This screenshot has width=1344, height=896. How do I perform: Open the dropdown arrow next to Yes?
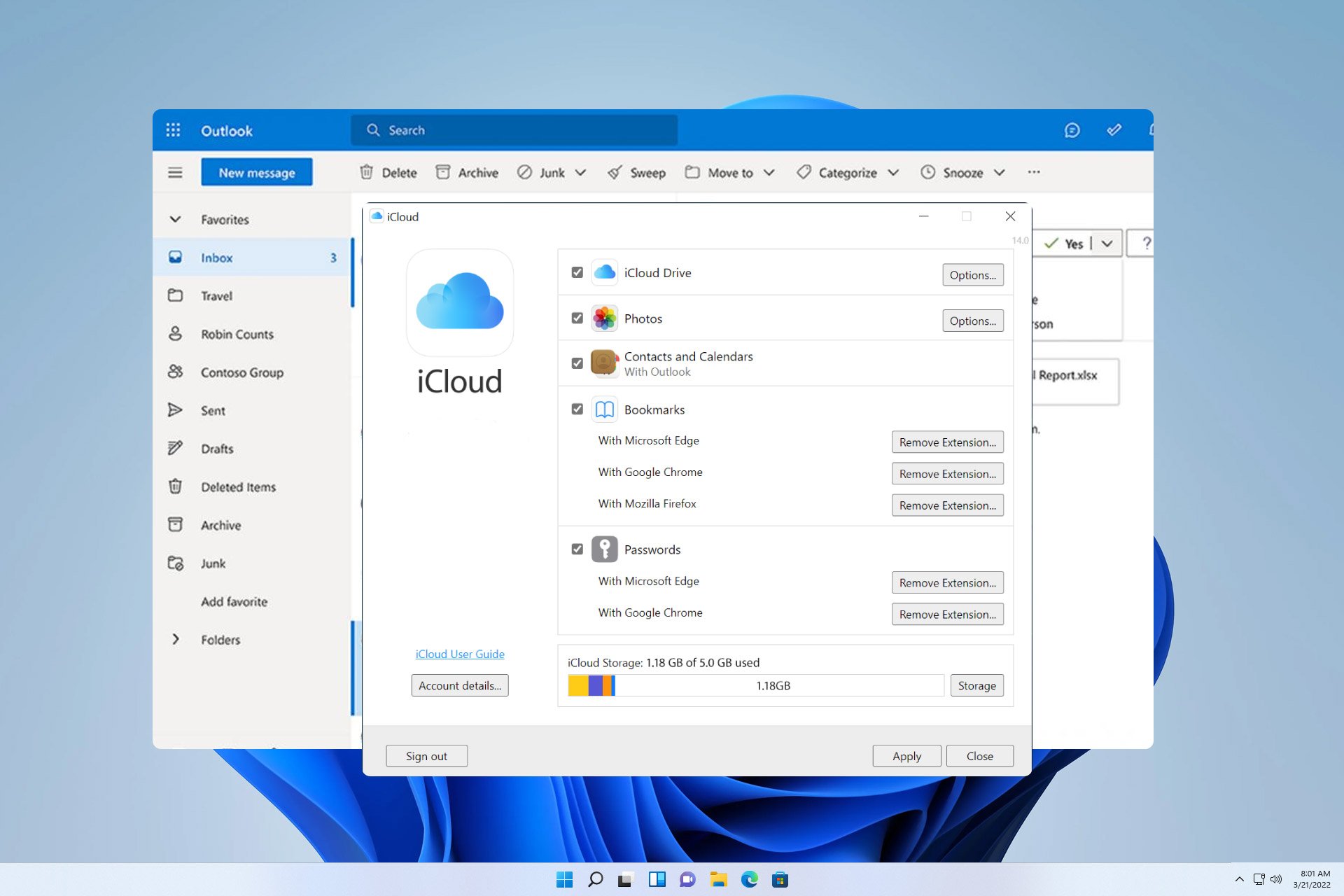(x=1107, y=244)
